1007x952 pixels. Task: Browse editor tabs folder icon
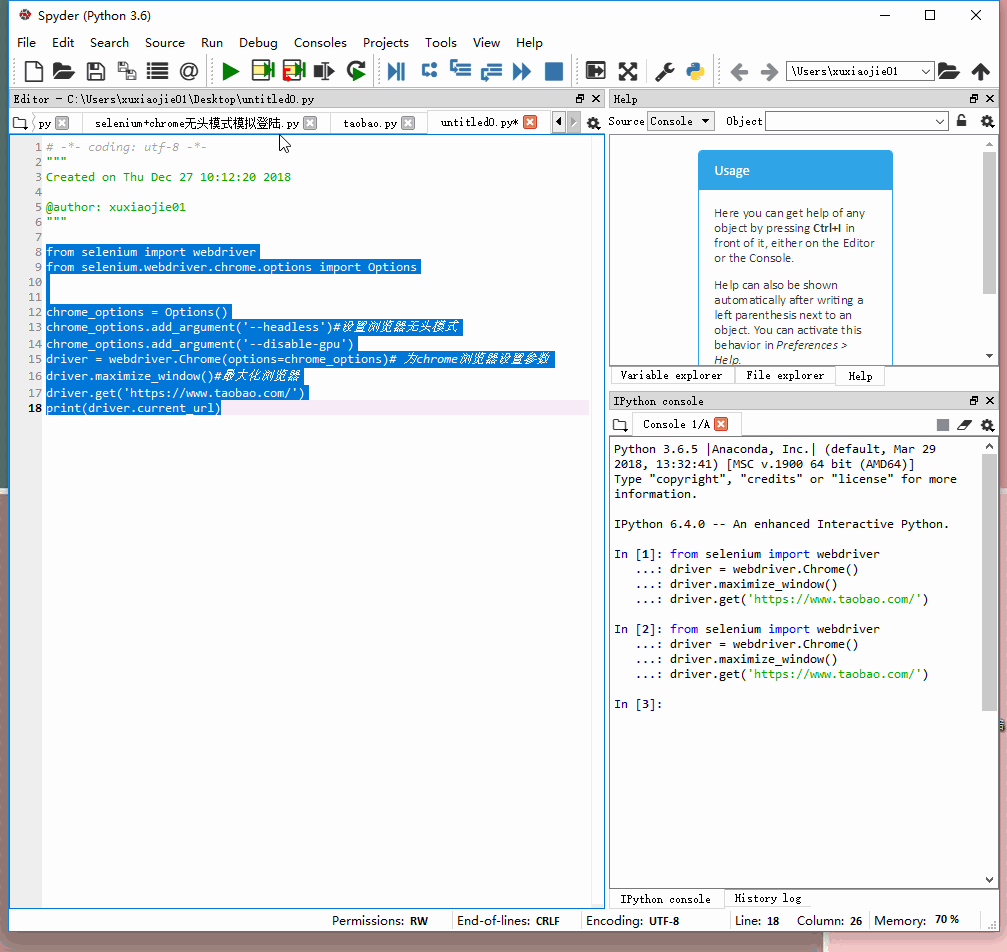20,123
